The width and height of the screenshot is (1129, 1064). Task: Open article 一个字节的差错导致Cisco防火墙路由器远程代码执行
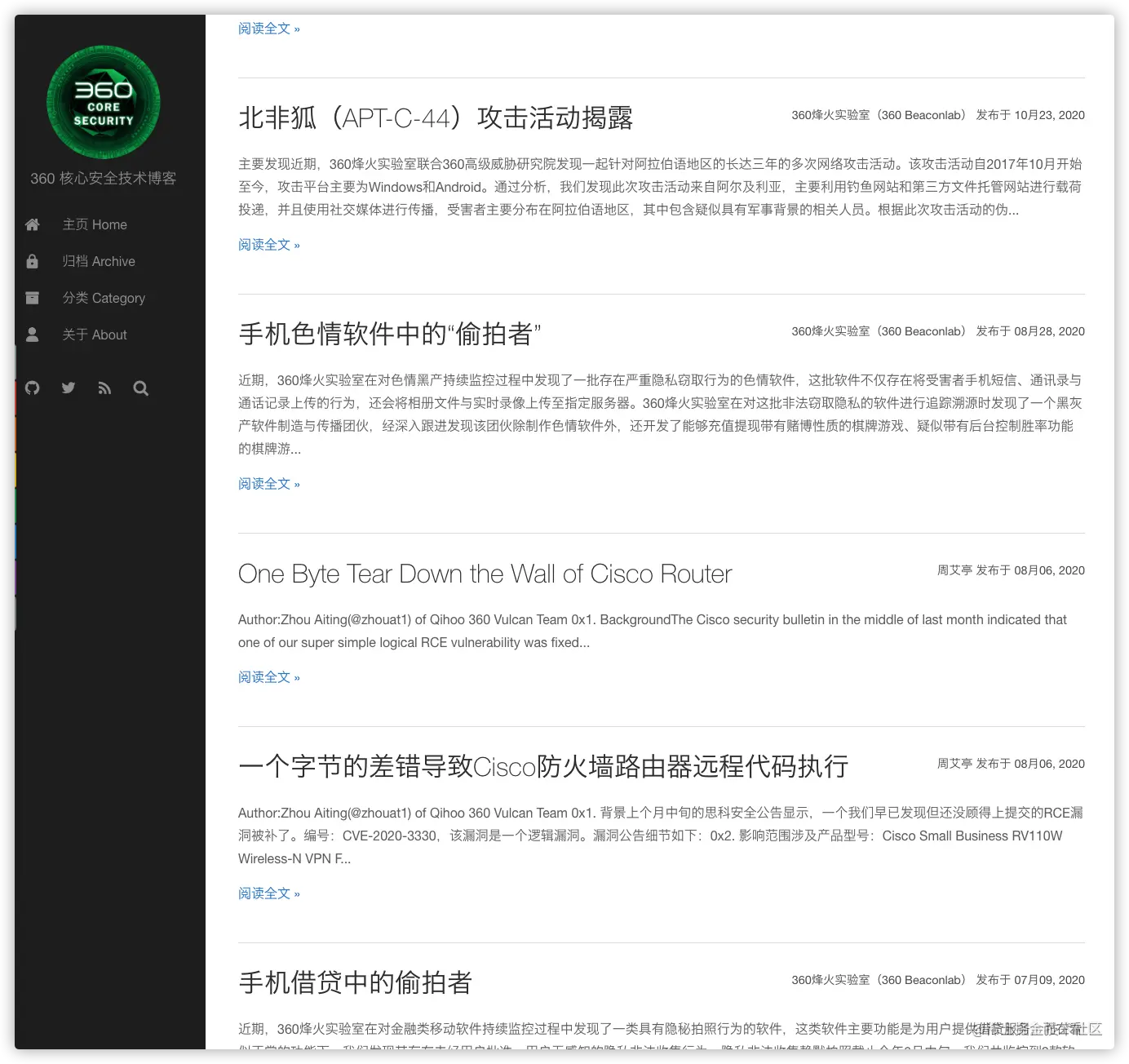coord(543,766)
